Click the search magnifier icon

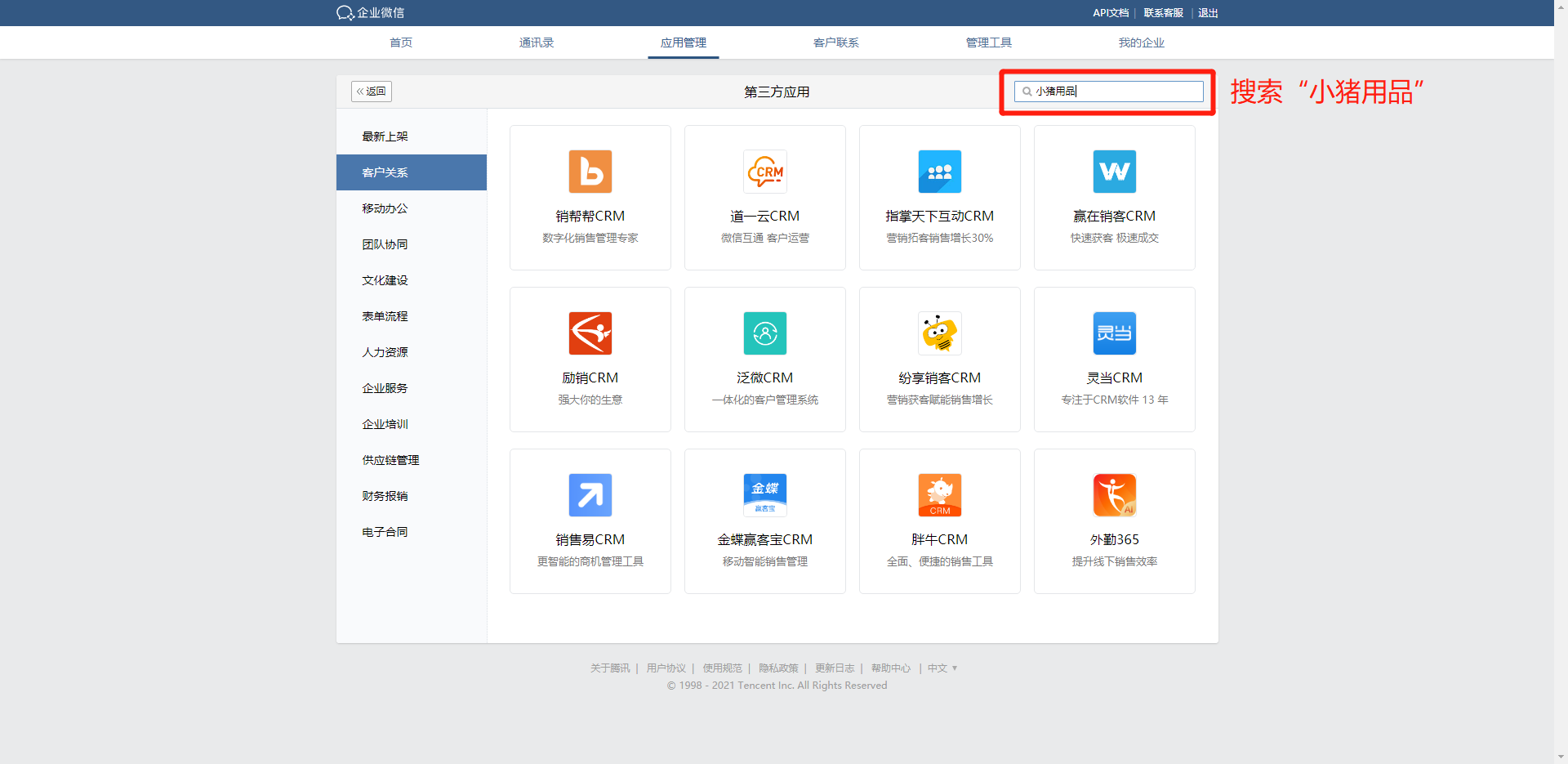point(1027,92)
